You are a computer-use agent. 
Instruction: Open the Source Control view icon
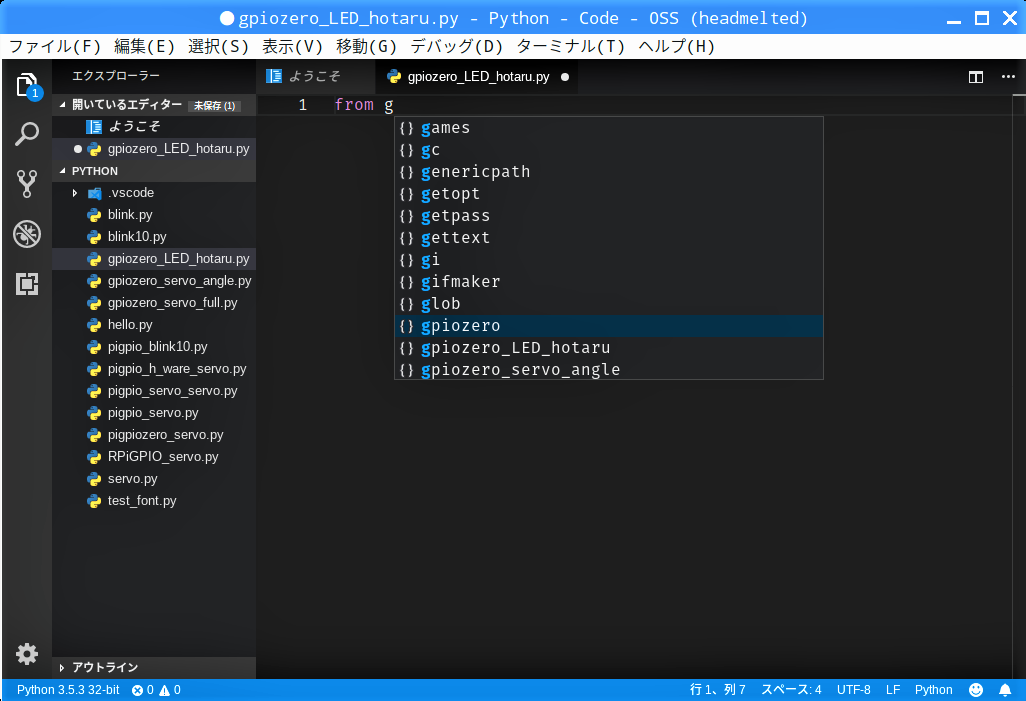point(27,184)
